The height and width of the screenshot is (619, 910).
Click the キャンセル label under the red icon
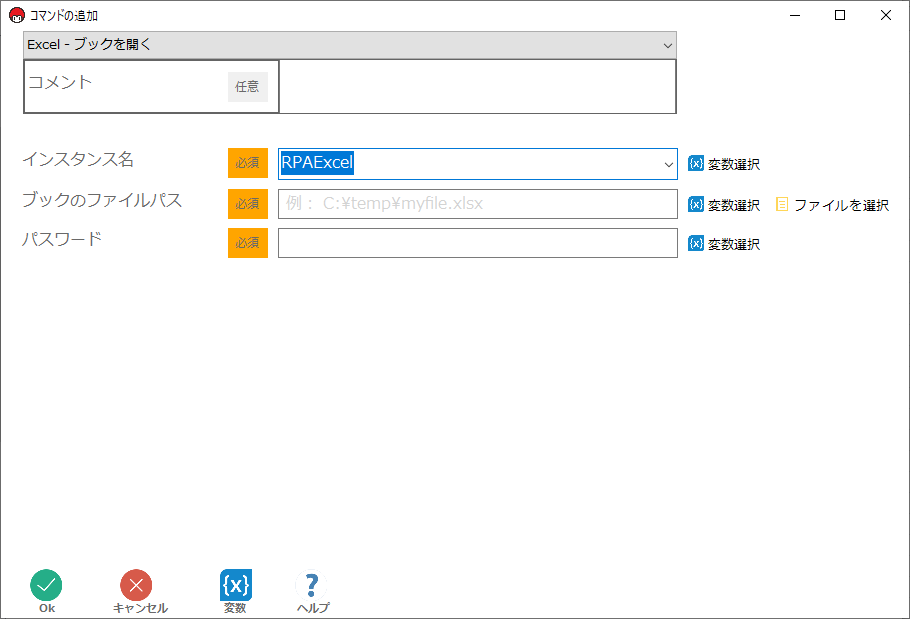tap(140, 608)
